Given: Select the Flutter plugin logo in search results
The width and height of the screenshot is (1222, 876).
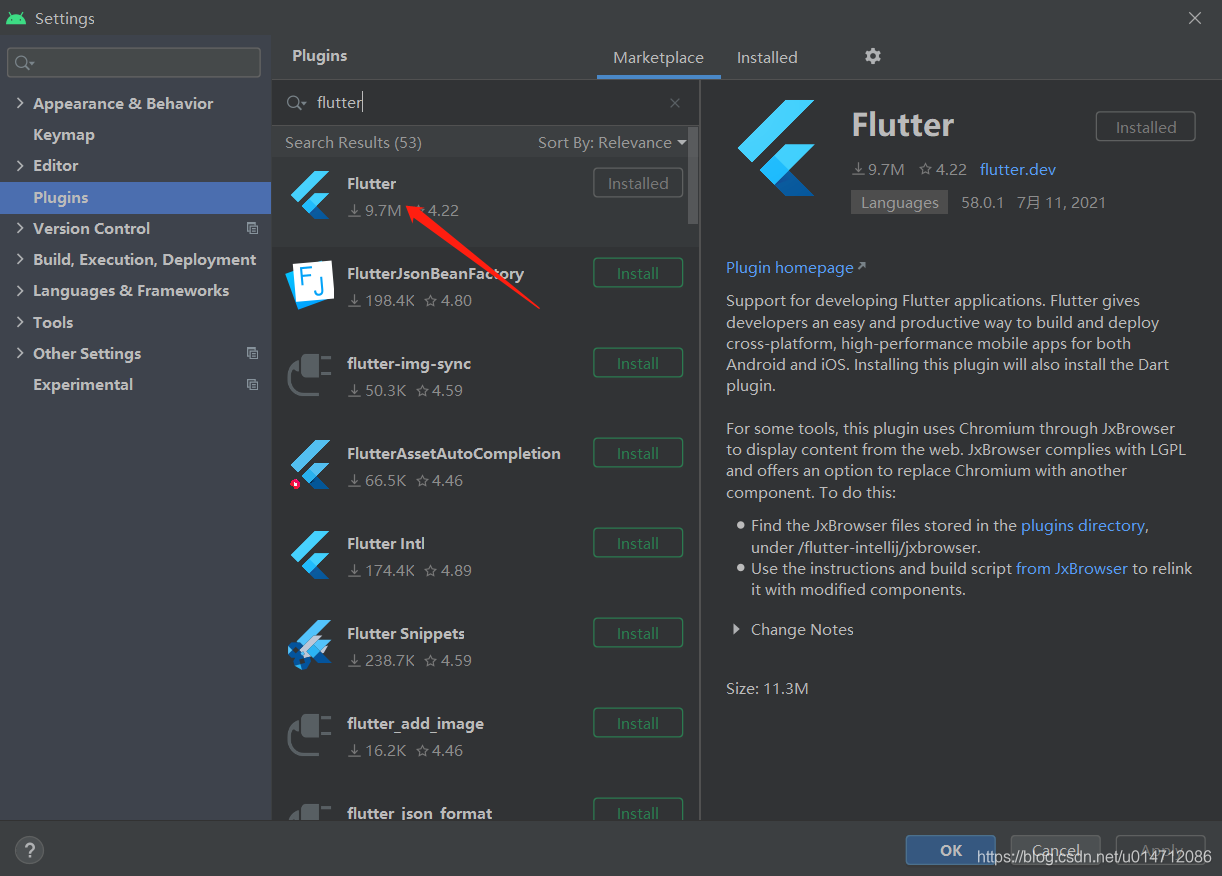Looking at the screenshot, I should (x=310, y=195).
